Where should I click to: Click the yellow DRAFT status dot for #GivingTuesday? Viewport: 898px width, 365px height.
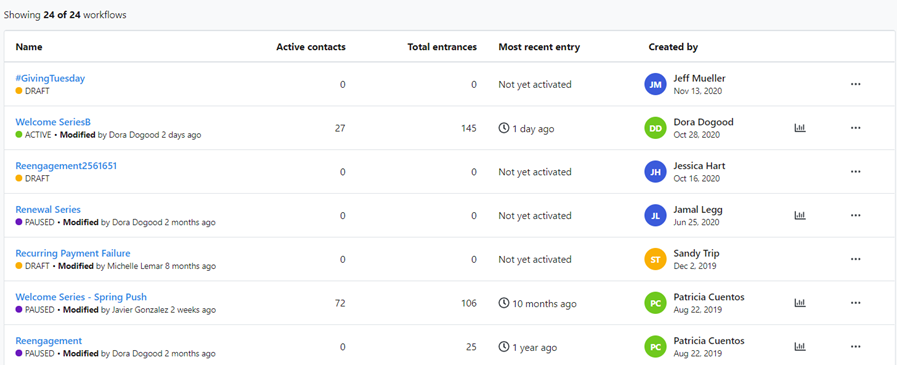(x=19, y=91)
